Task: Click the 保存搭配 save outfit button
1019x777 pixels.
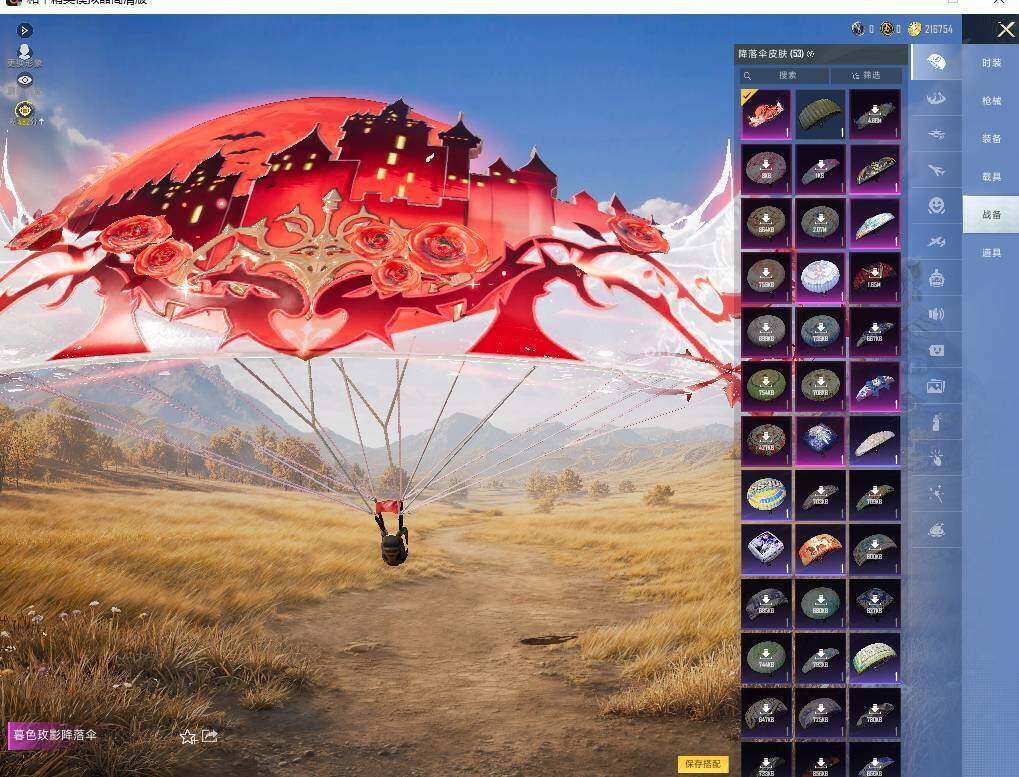Action: (x=703, y=764)
